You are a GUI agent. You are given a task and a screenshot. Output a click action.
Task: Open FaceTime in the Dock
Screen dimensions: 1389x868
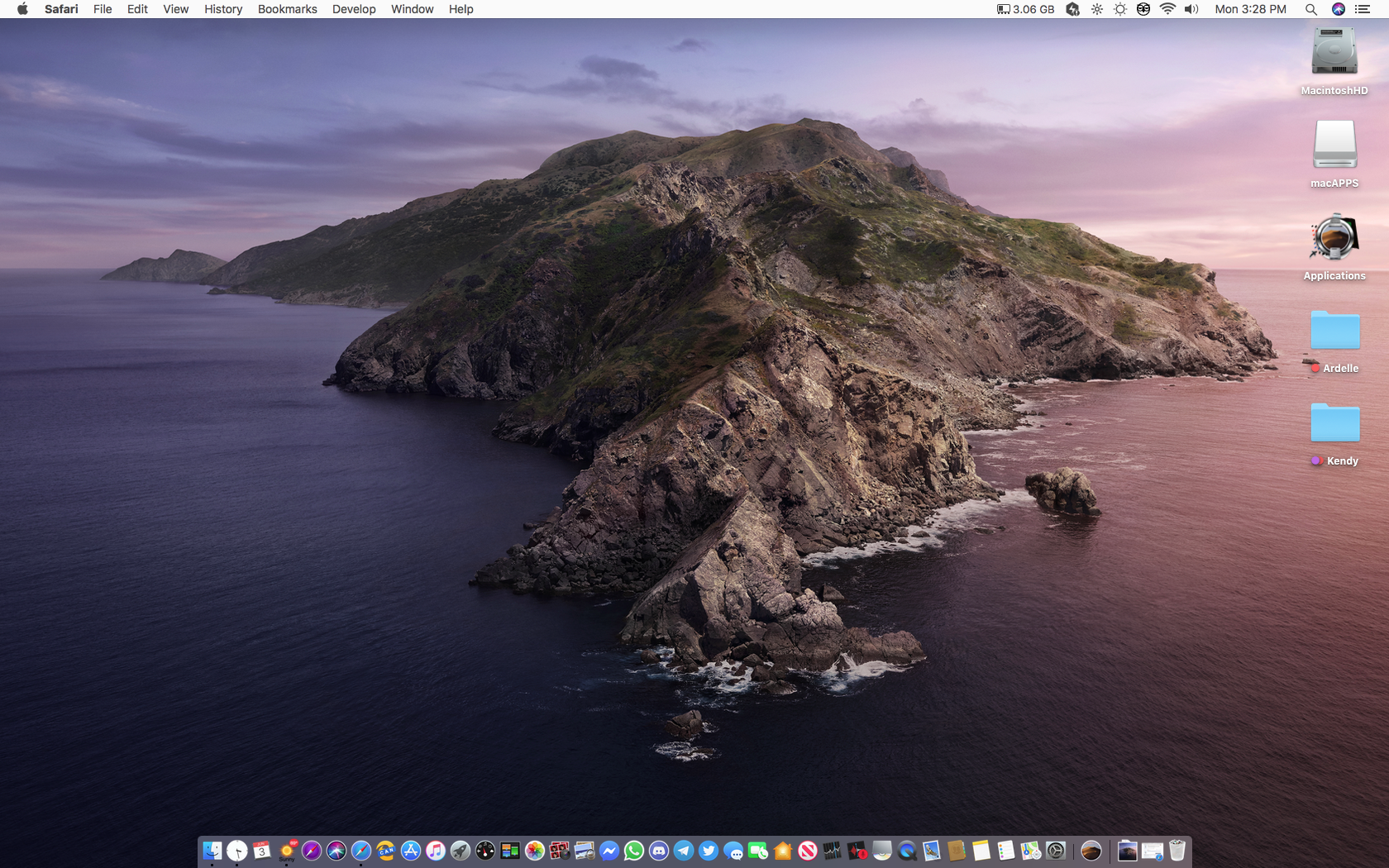tap(758, 851)
